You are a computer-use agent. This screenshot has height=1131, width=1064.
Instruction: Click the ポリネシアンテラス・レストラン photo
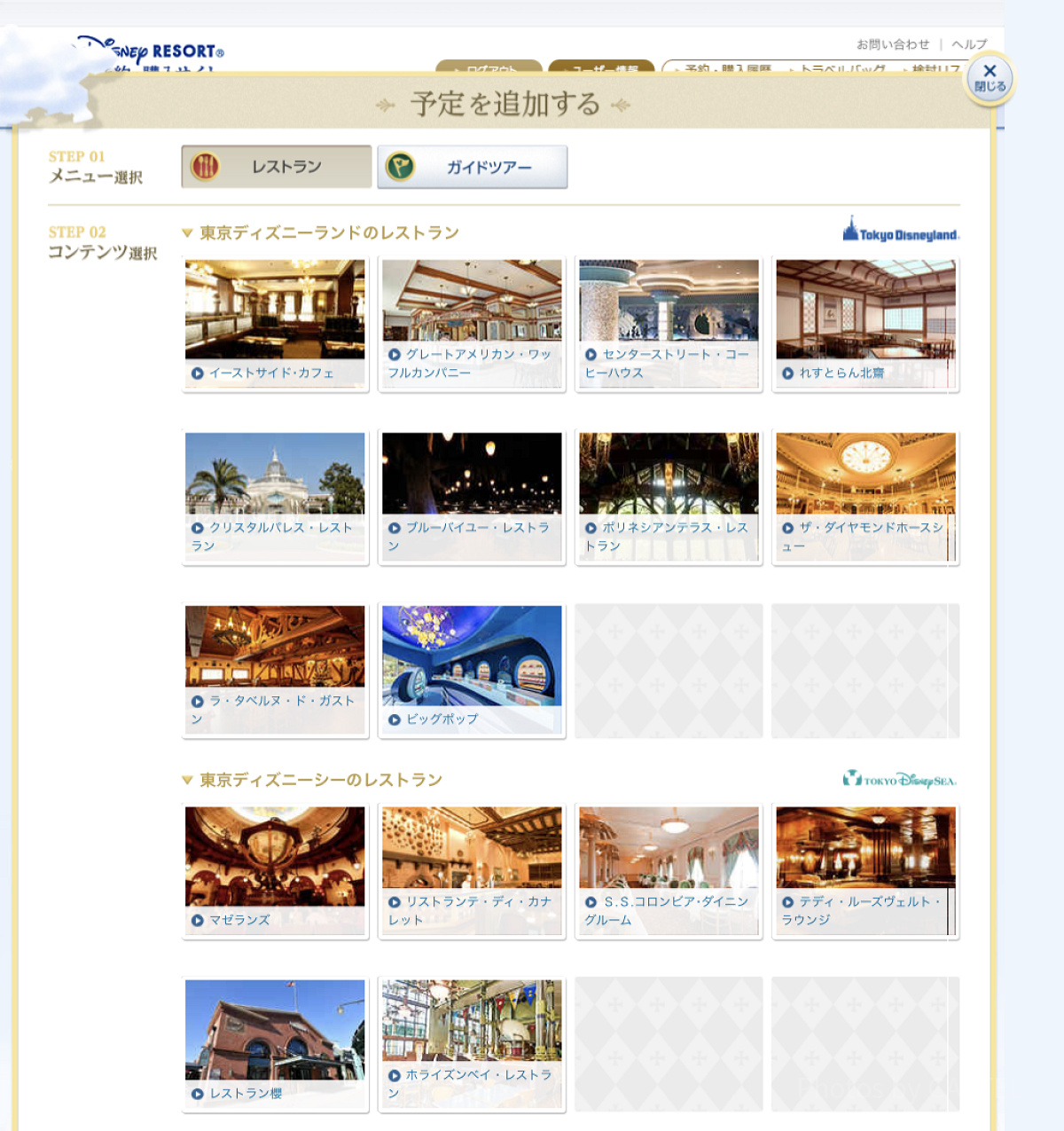tap(669, 473)
